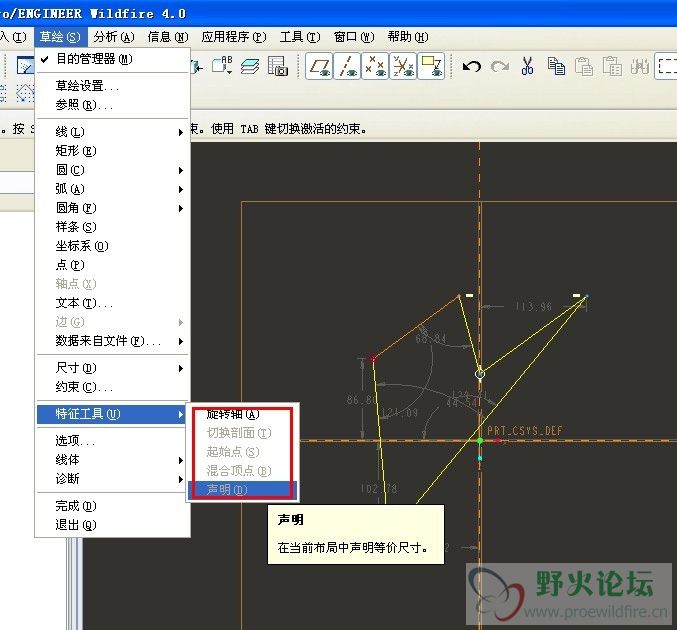Toggle constraints display icon in toolbar
Viewport: 677px width, 630px height.
pos(347,66)
